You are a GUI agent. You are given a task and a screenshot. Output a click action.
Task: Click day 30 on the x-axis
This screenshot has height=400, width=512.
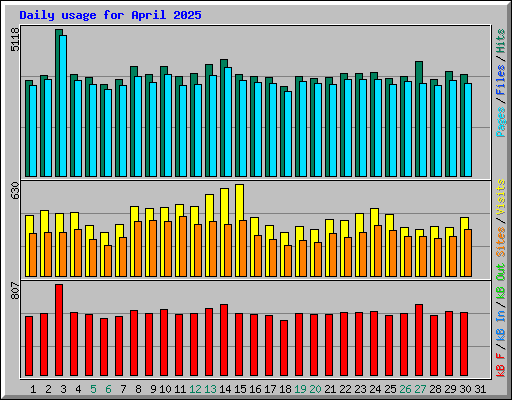[465, 389]
